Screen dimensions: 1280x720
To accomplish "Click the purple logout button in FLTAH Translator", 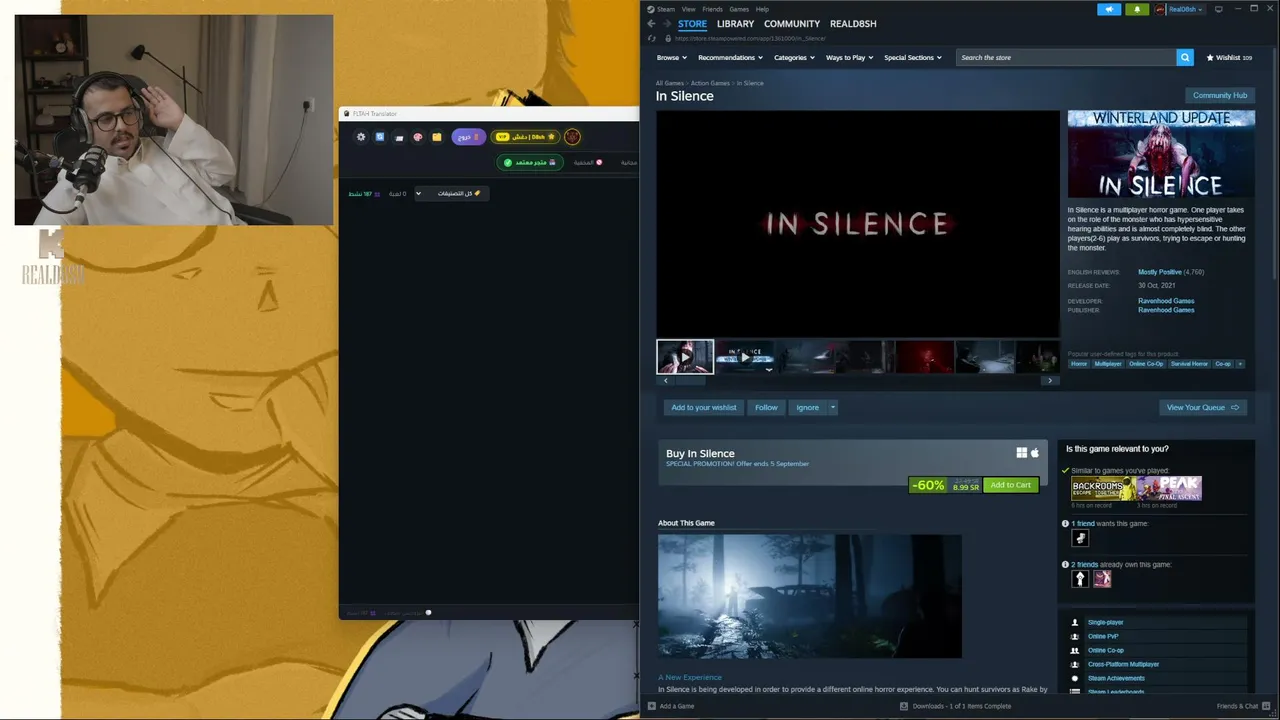I will [x=468, y=137].
